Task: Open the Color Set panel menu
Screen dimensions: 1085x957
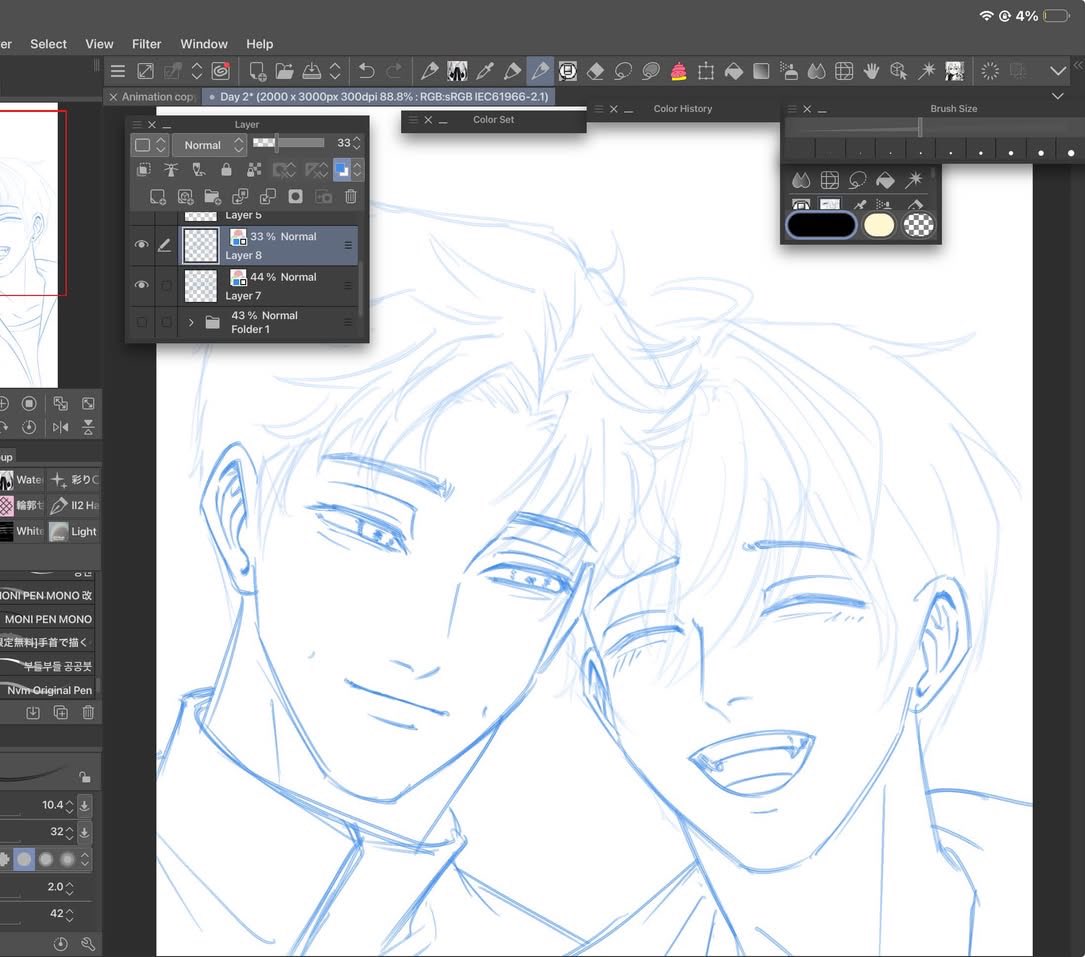Action: pos(412,120)
